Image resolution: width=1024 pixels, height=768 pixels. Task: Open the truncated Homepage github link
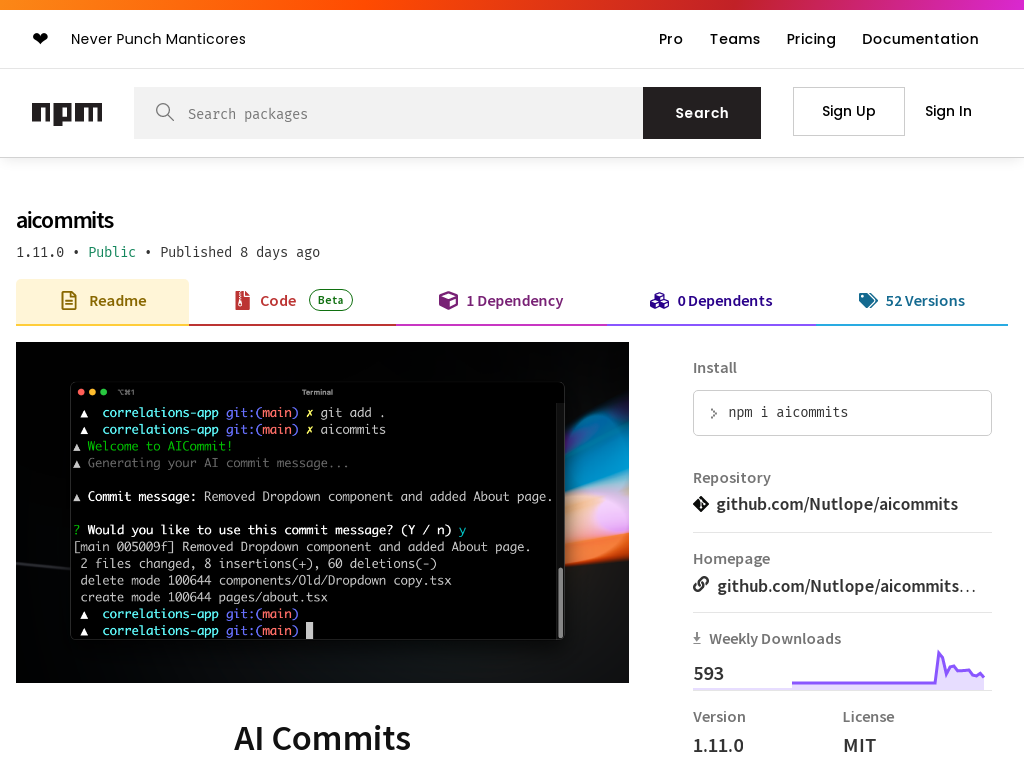pos(846,586)
